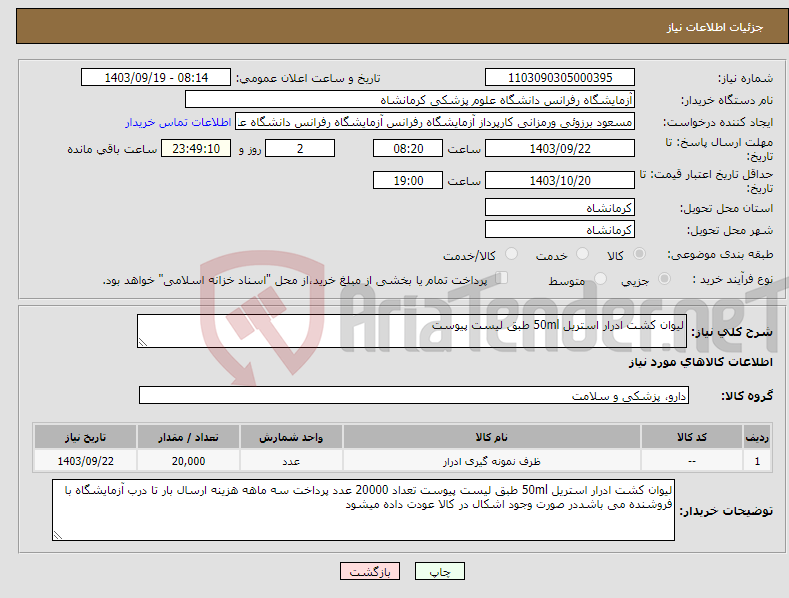Click the resize grip of description textarea

[x=143, y=342]
